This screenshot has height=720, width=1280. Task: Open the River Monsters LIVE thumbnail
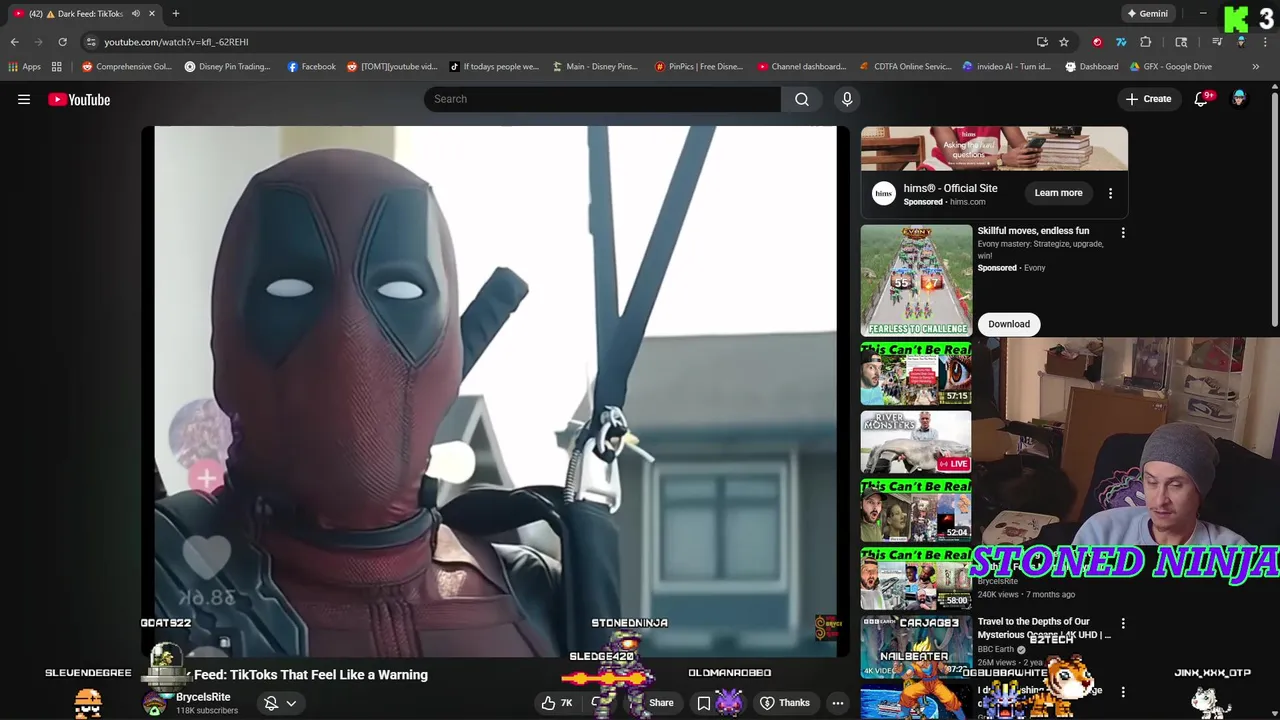click(x=916, y=442)
